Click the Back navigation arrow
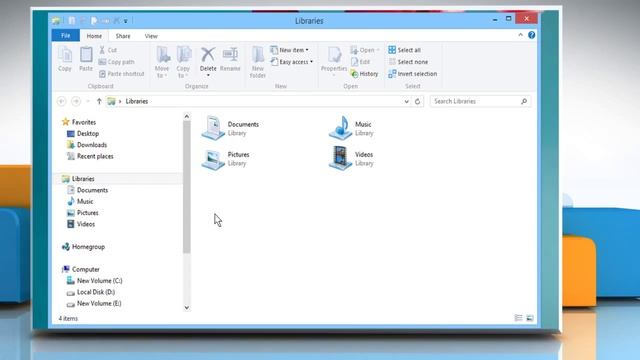This screenshot has height=360, width=640. pos(62,101)
